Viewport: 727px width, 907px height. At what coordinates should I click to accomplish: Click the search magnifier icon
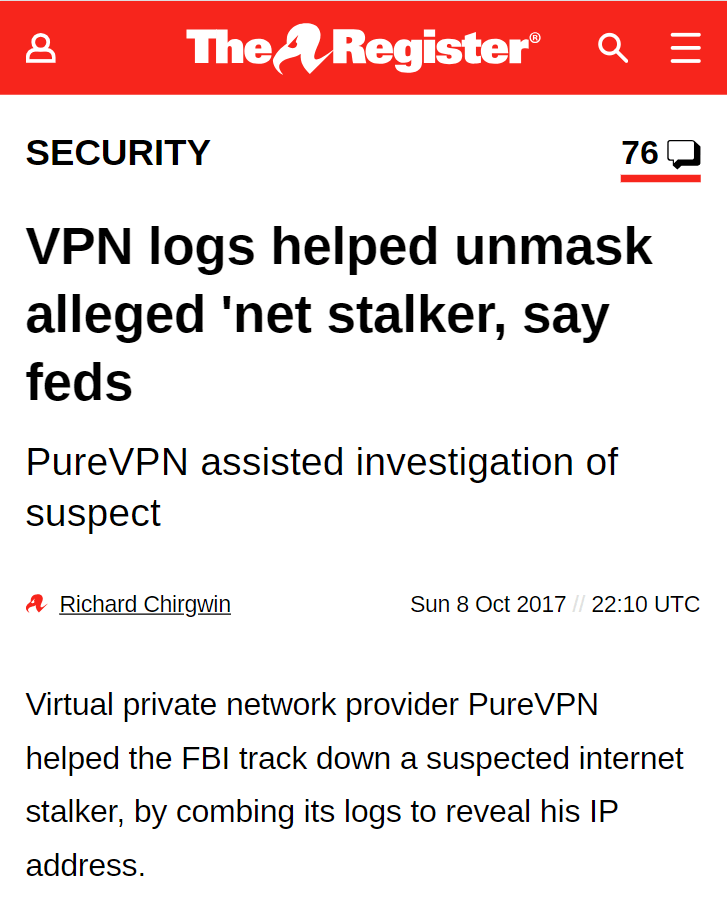click(612, 47)
